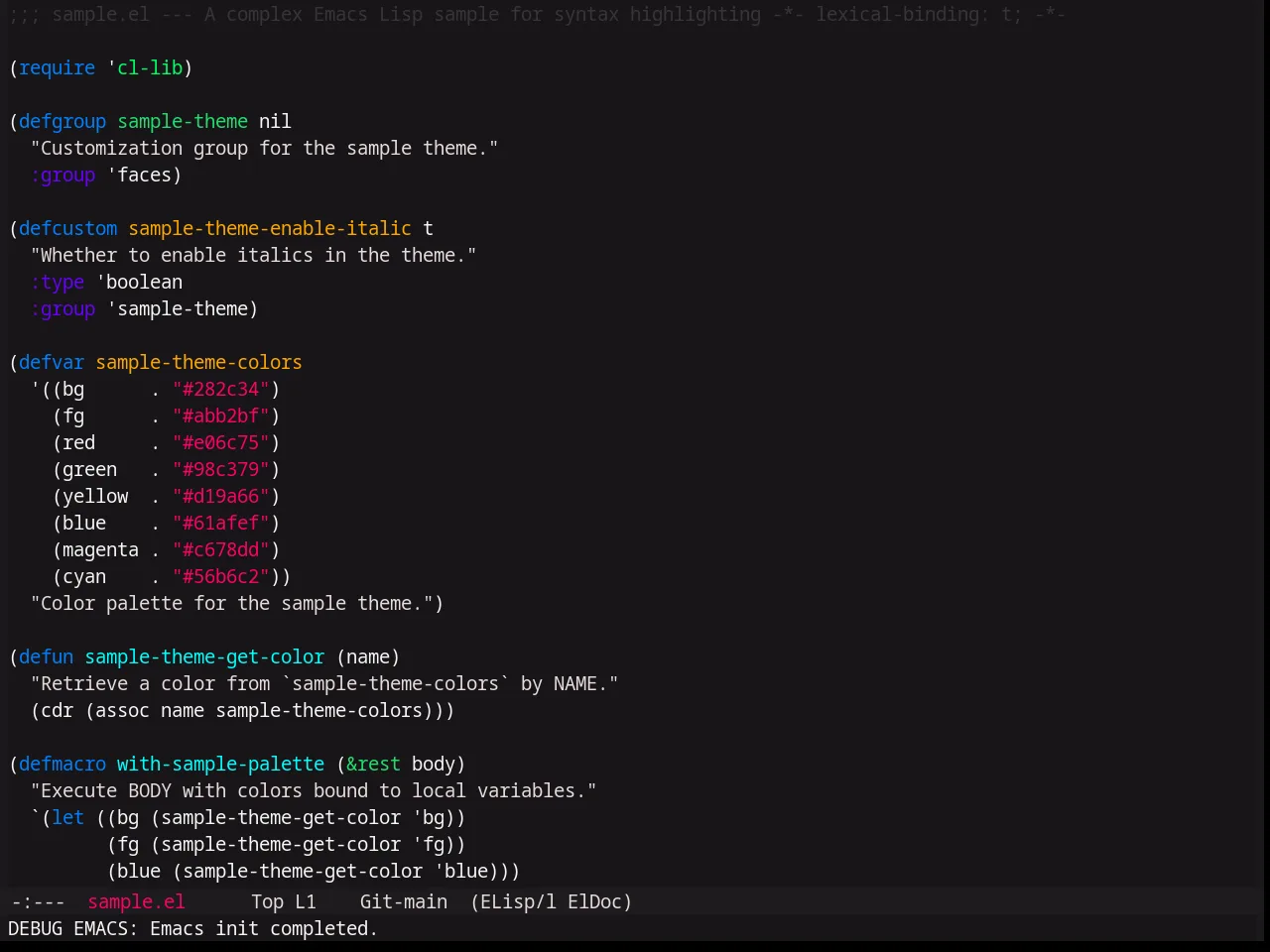Viewport: 1270px width, 952px height.
Task: Click the "Execute BODY with colors" docstring
Action: click(314, 790)
